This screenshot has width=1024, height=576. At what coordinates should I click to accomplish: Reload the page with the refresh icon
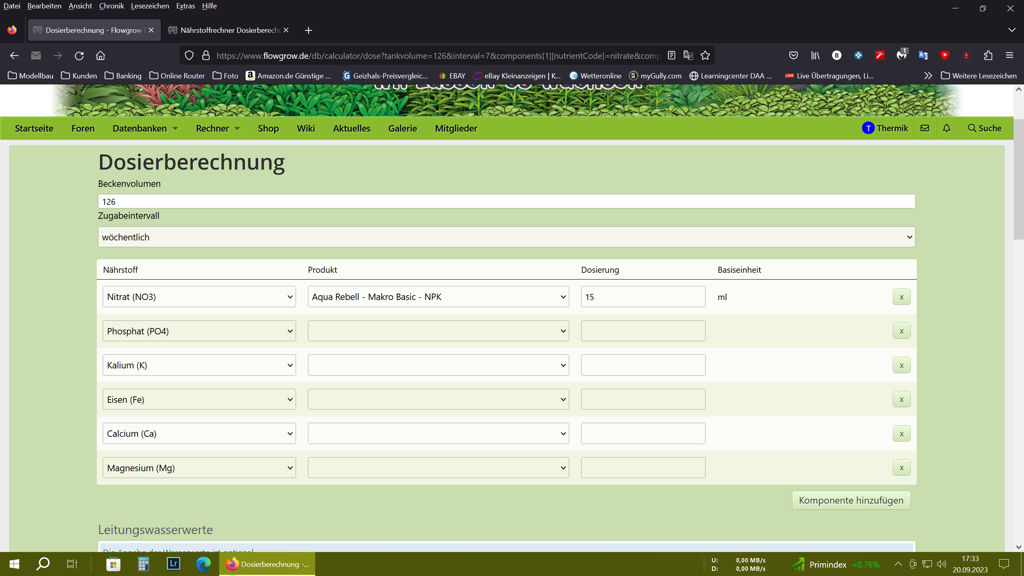pyautogui.click(x=79, y=56)
